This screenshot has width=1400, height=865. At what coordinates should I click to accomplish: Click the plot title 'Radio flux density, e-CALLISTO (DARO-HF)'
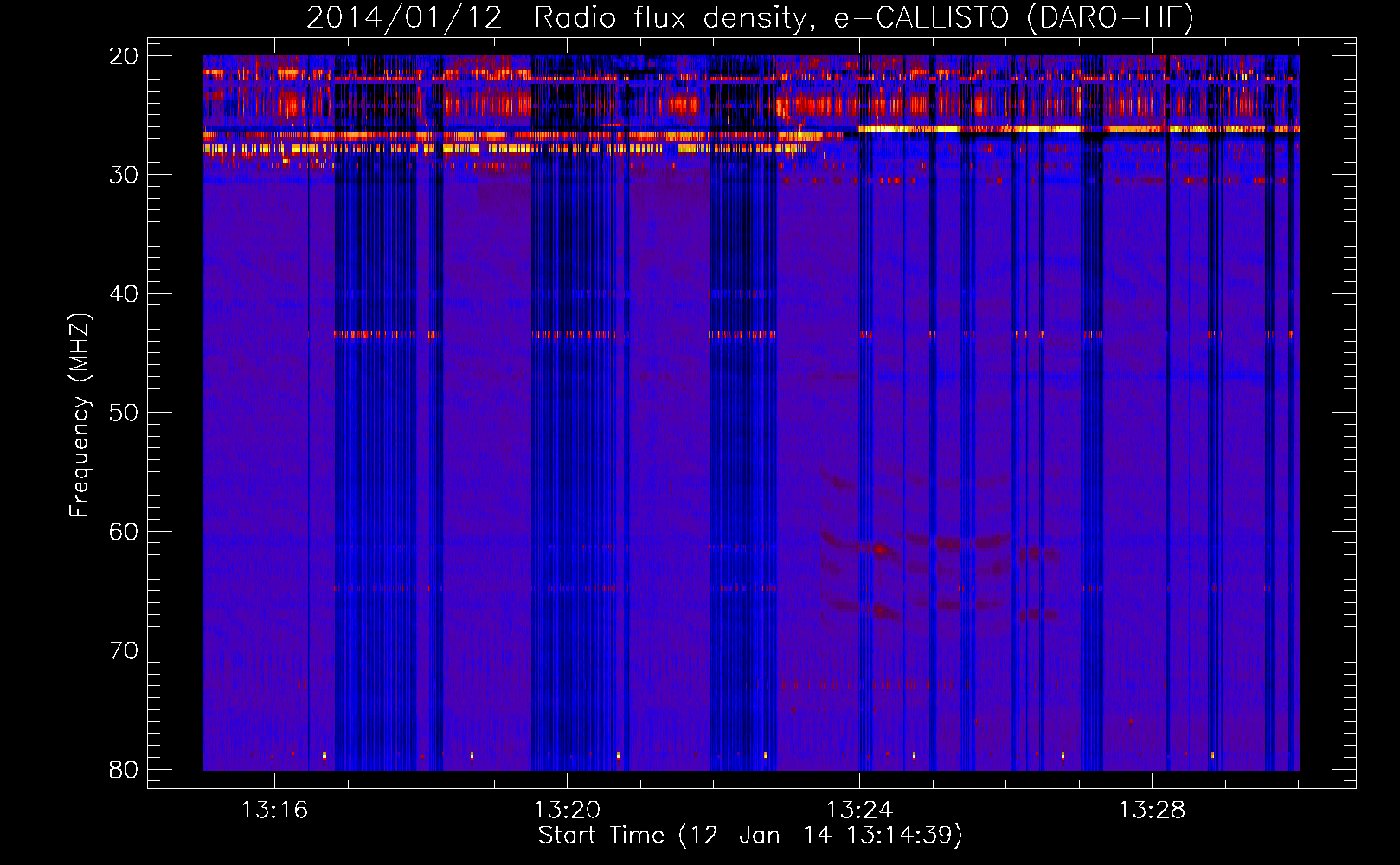coord(864,18)
